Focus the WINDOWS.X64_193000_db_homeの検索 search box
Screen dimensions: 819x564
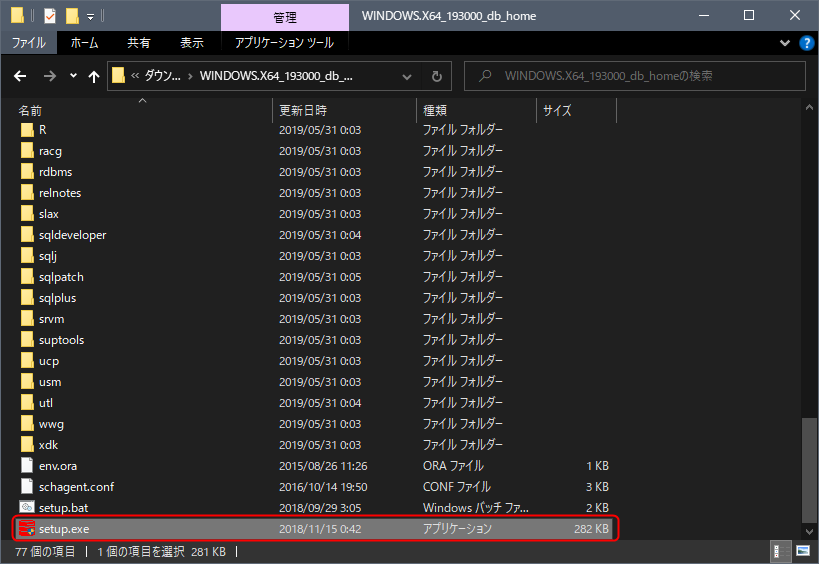click(635, 76)
